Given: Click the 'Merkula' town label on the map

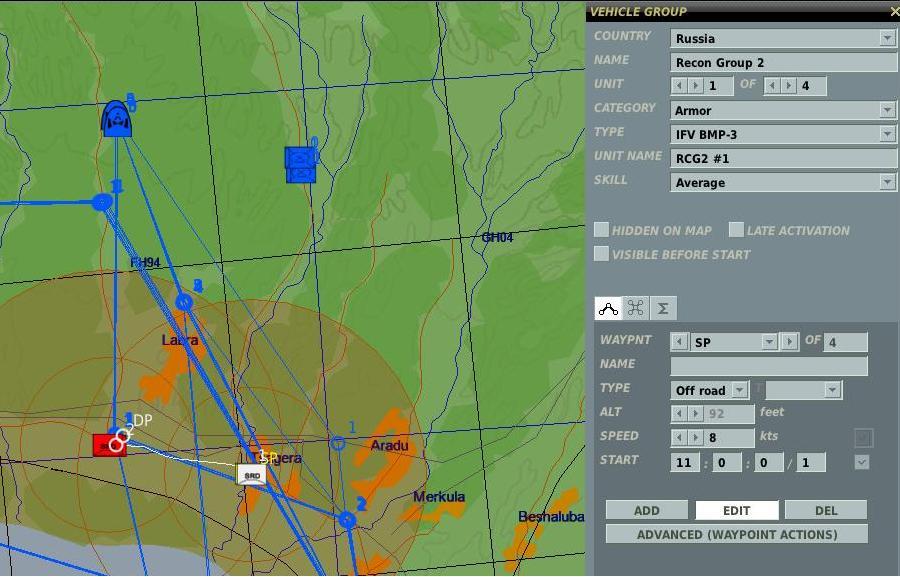Looking at the screenshot, I should coord(439,497).
